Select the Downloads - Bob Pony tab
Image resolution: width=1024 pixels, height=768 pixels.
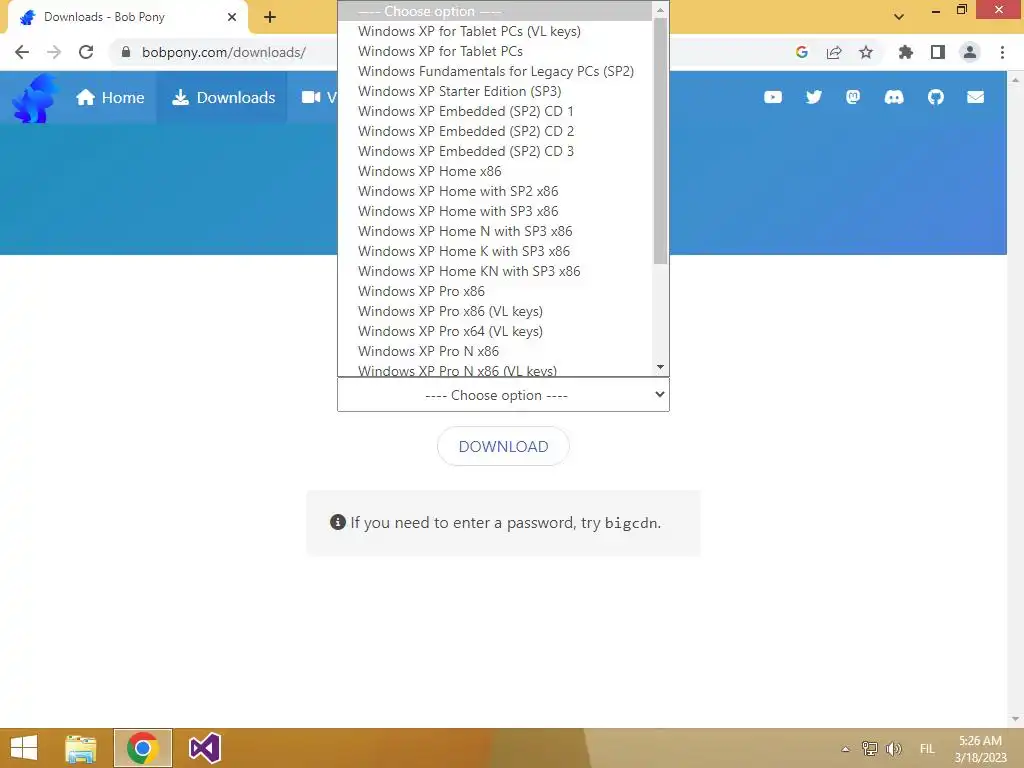pos(128,17)
